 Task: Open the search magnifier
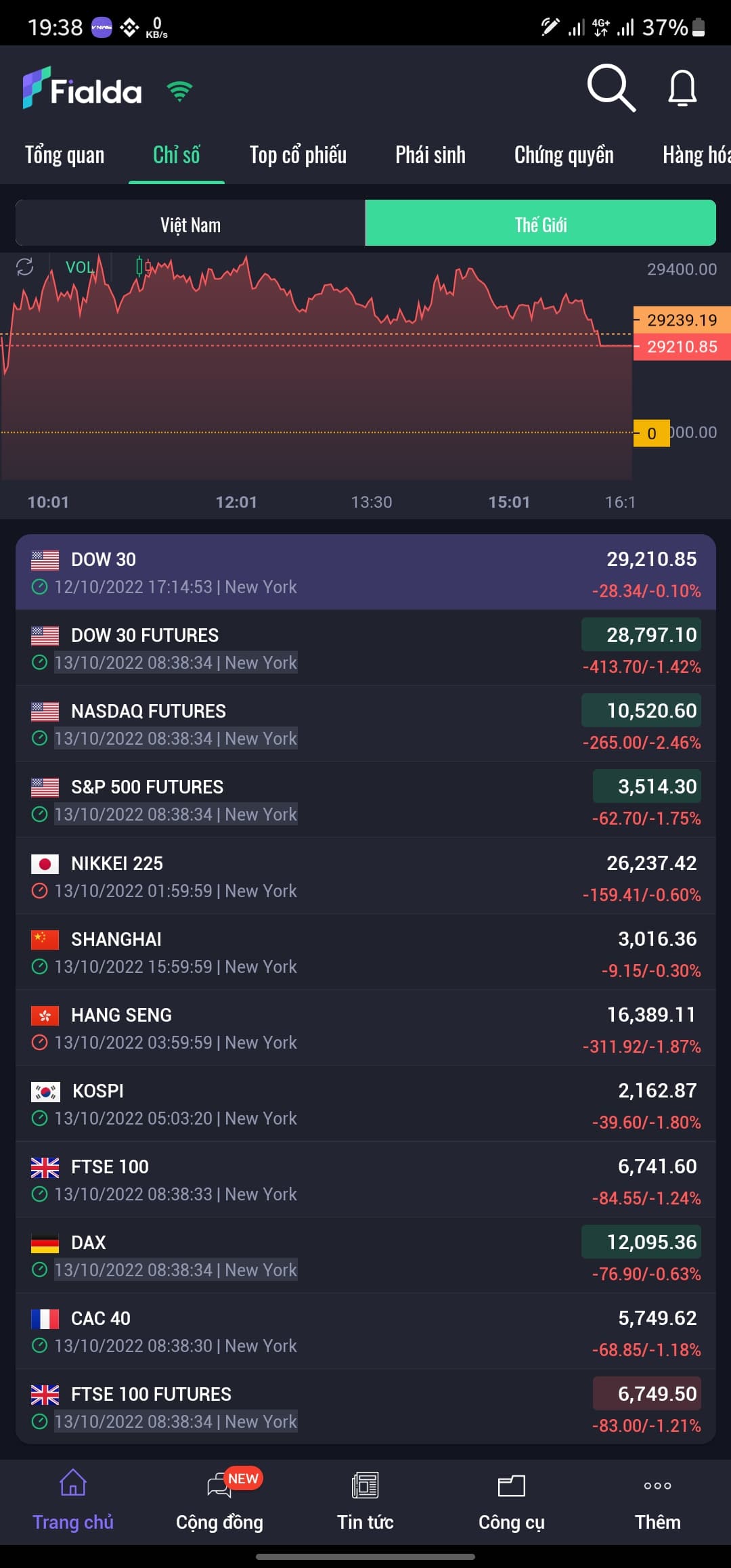coord(611,88)
